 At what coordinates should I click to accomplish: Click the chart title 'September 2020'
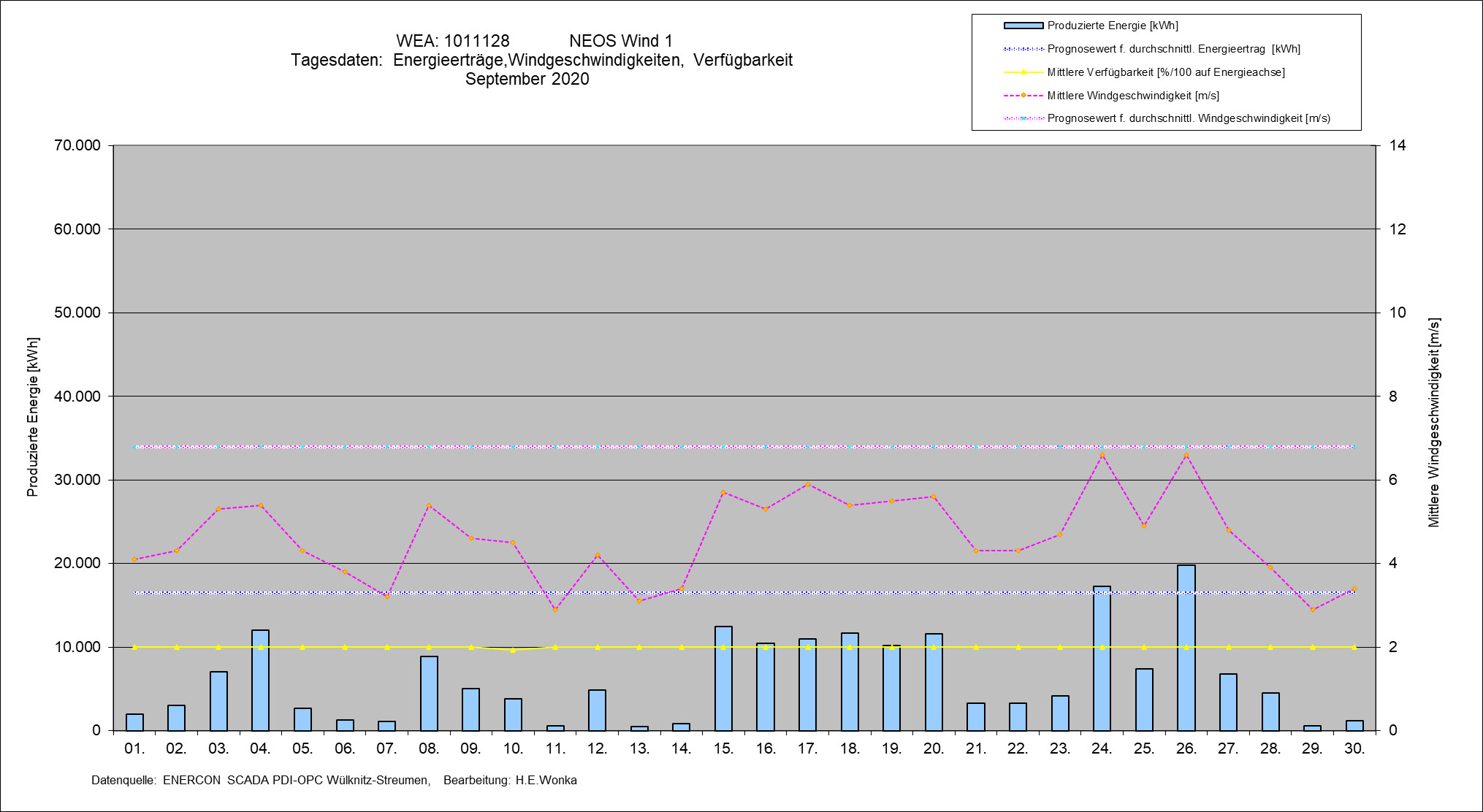[527, 79]
